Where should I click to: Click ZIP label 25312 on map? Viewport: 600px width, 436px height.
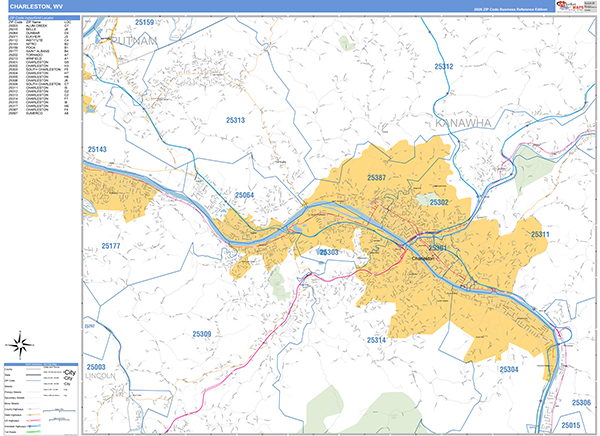click(443, 67)
